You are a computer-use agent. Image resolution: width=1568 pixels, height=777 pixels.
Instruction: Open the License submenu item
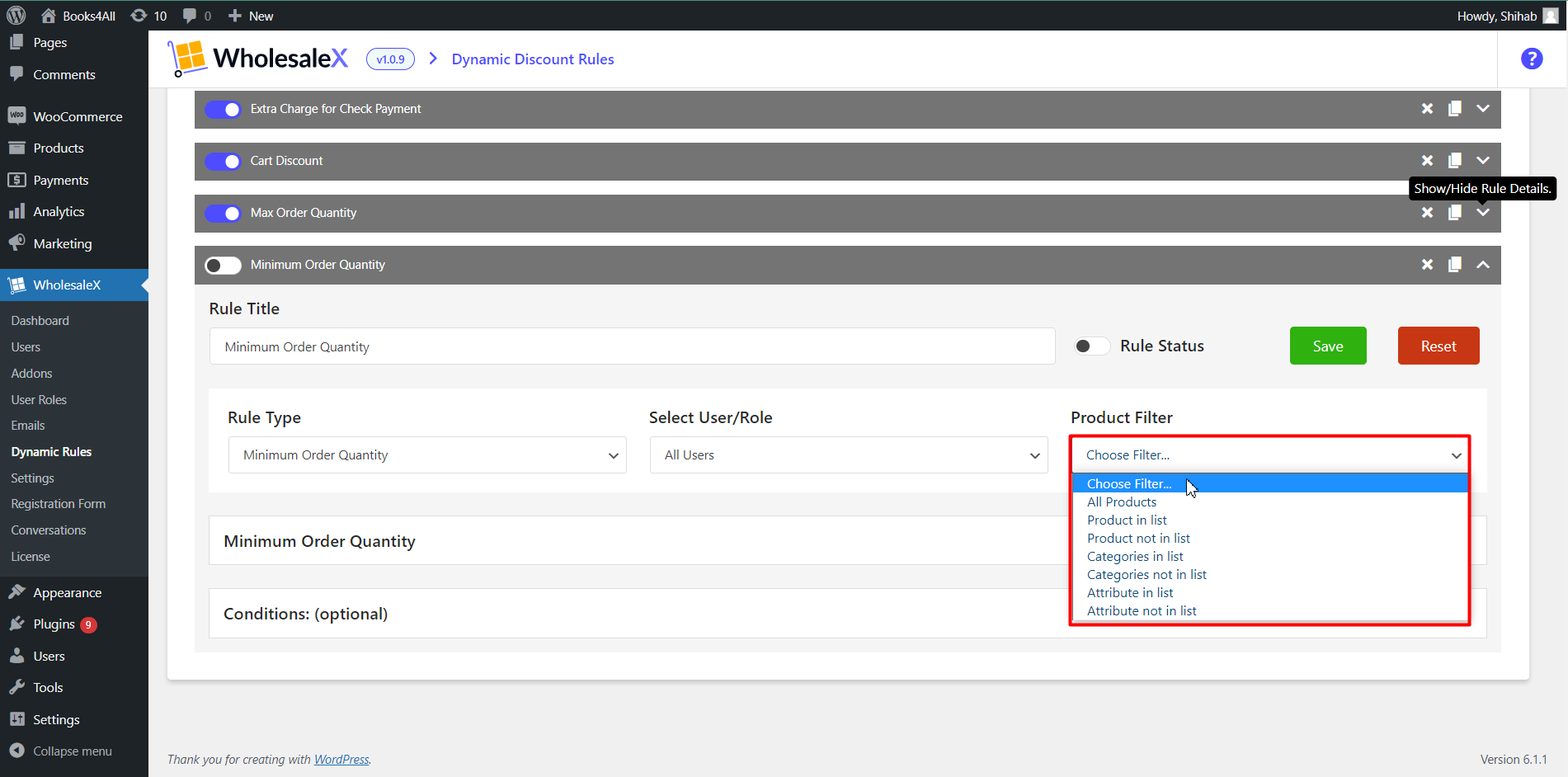click(31, 557)
